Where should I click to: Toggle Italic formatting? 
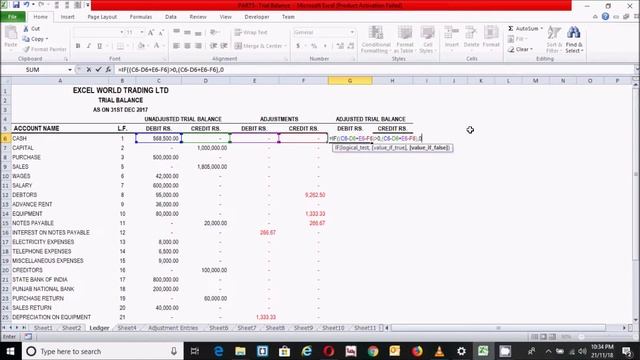[89, 46]
